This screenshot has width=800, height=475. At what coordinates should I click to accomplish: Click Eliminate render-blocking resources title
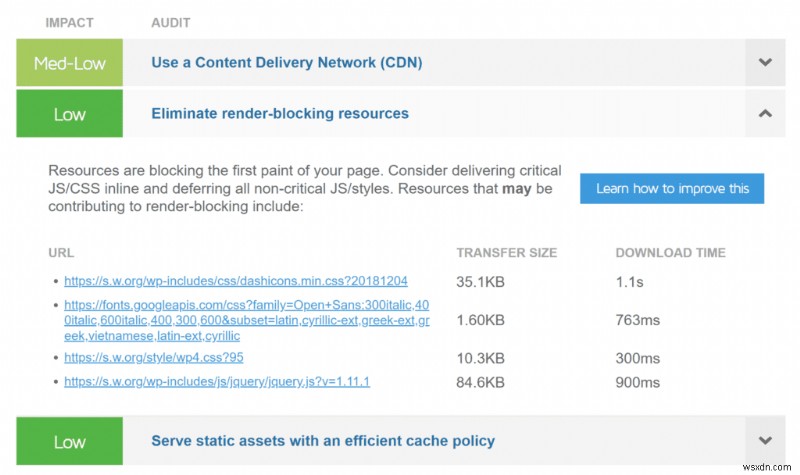(x=280, y=113)
